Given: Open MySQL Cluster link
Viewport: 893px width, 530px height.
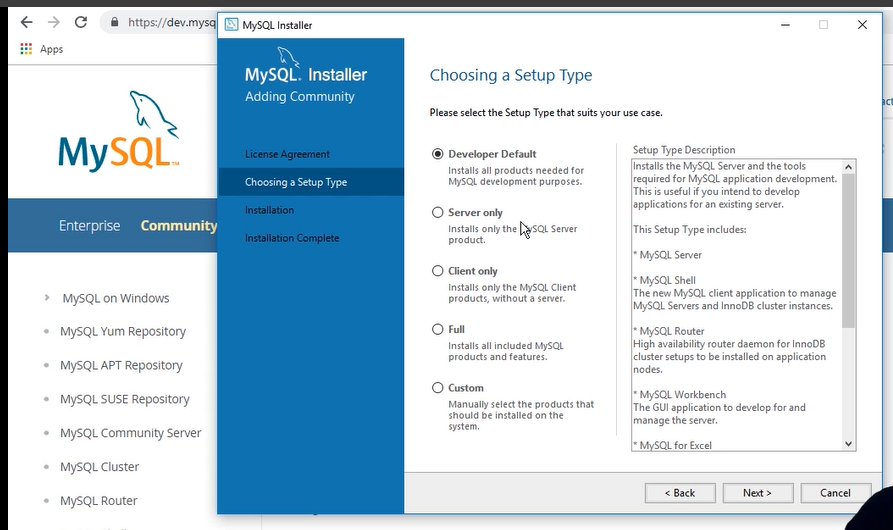Looking at the screenshot, I should pos(100,467).
